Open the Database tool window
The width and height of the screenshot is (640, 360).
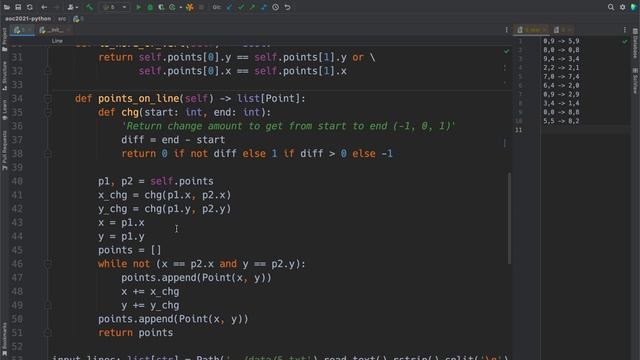[x=635, y=44]
